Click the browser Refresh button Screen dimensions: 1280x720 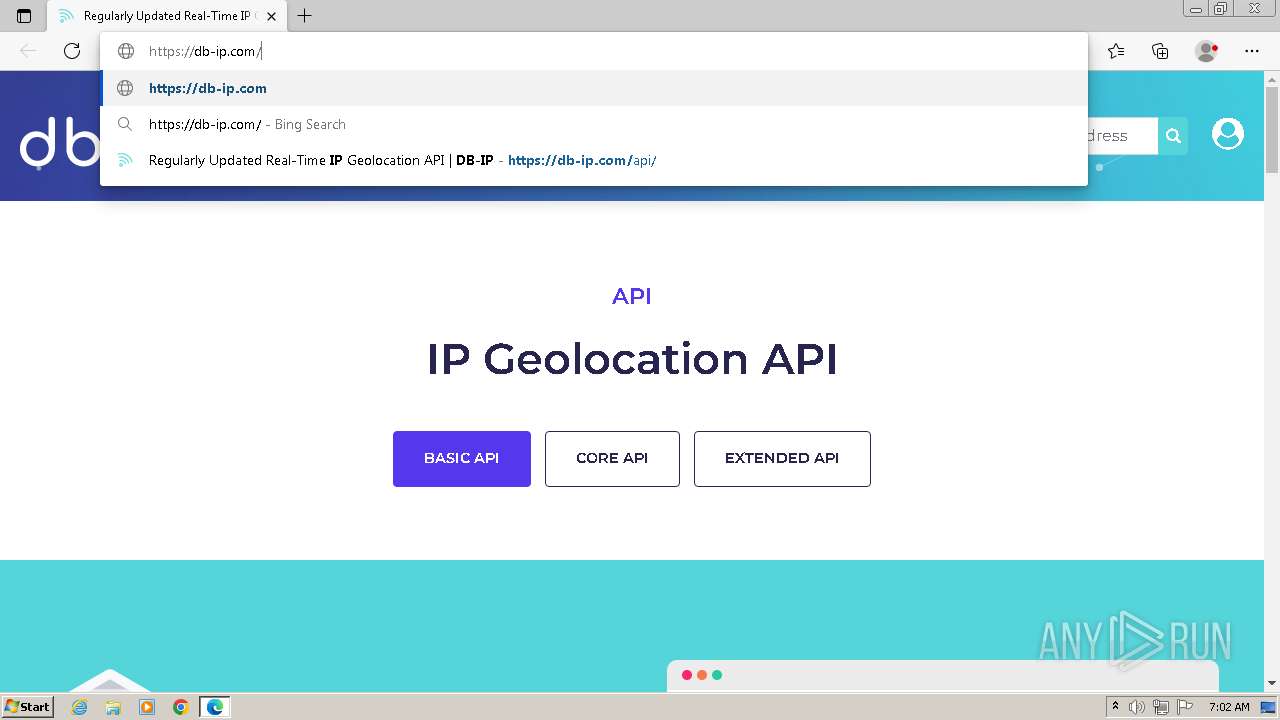(x=72, y=51)
